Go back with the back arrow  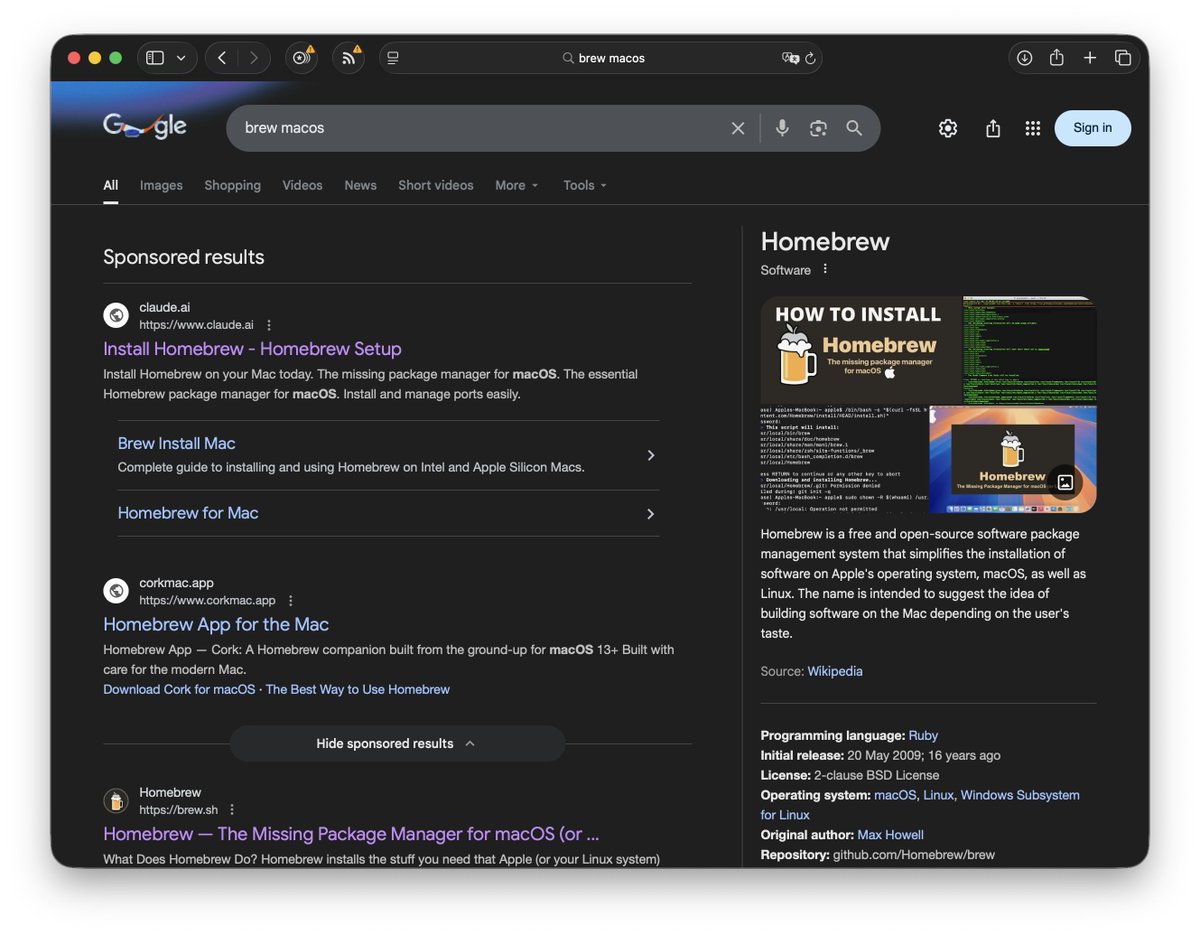coord(222,58)
